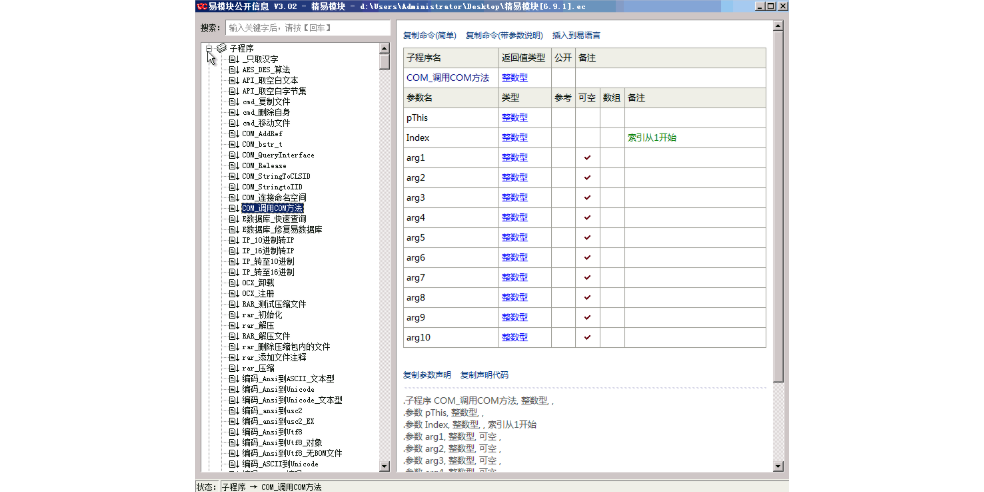This screenshot has height=492, width=984.
Task: Collapse the 子程序 root tree node
Action: (209, 48)
